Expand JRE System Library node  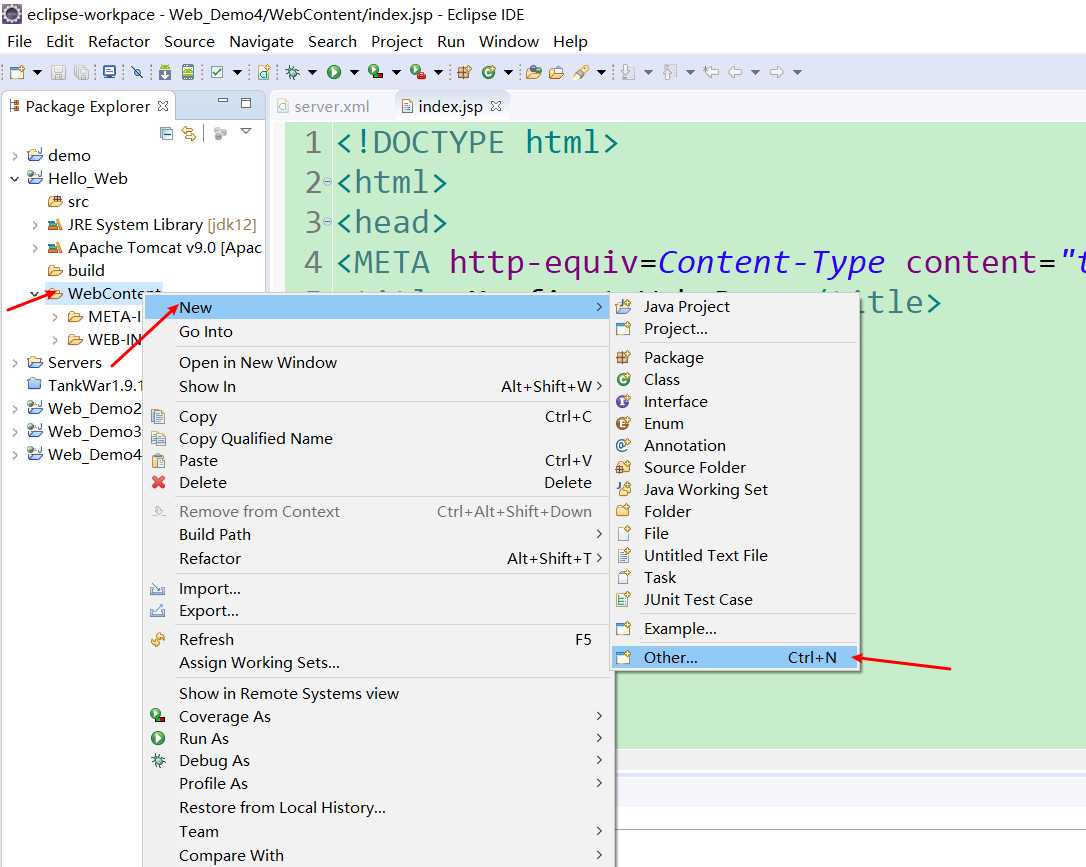click(x=35, y=225)
